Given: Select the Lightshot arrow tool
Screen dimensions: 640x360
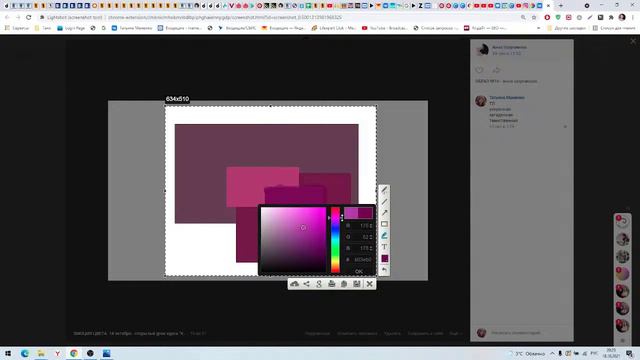Looking at the screenshot, I should 384,213.
